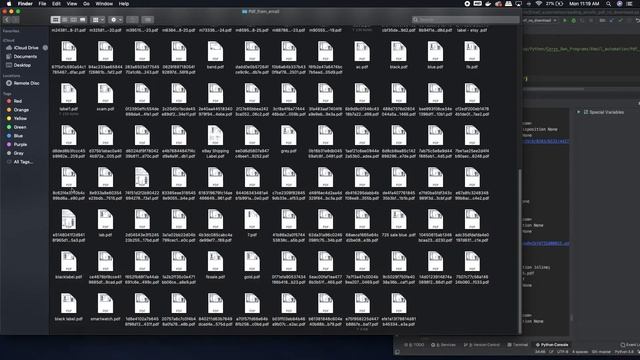The height and width of the screenshot is (360, 640).
Task: Open Spotlight search in menu bar
Action: click(608, 4)
